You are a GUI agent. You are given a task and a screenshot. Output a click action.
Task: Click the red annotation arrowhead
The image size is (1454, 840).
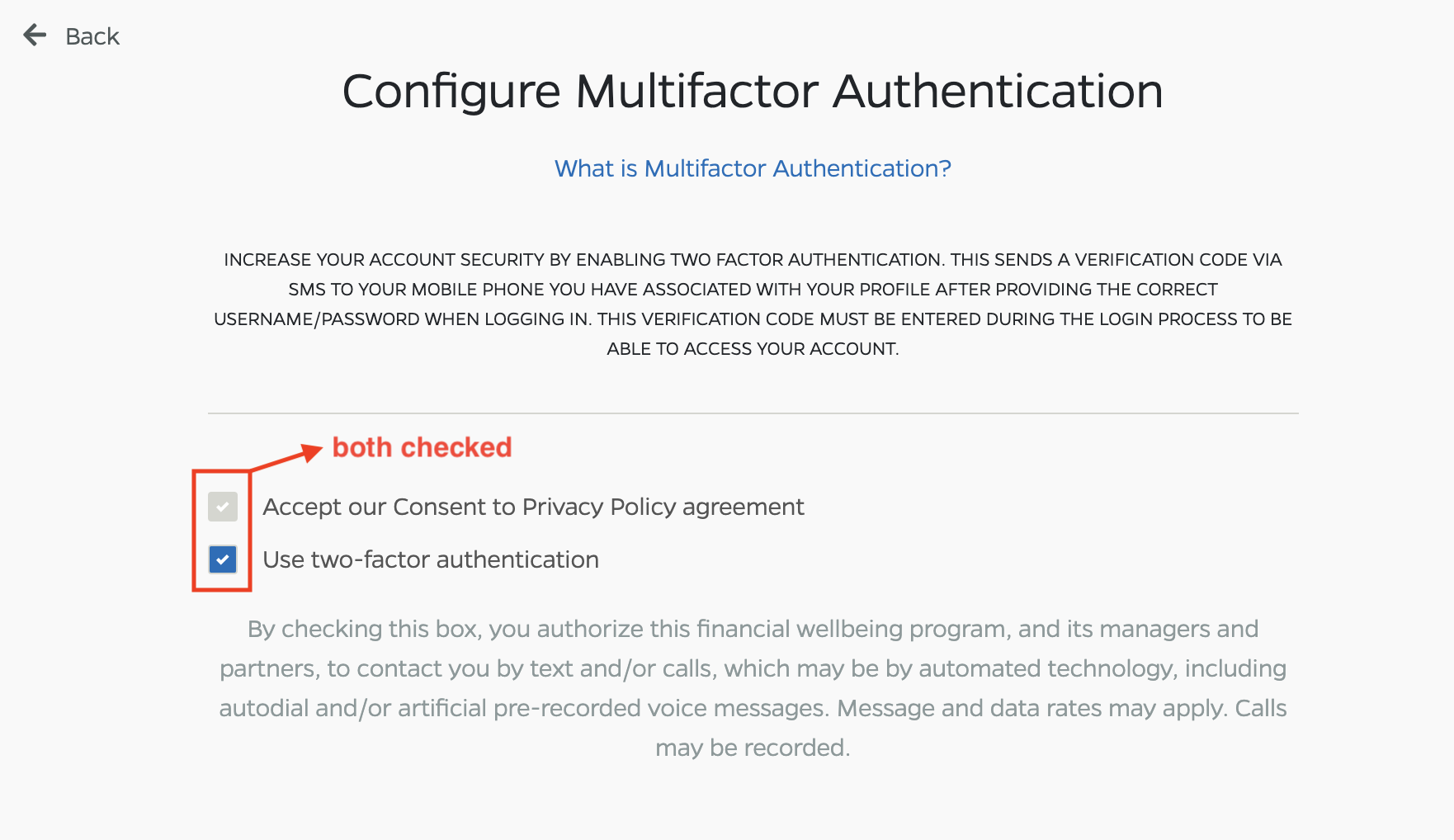point(314,451)
